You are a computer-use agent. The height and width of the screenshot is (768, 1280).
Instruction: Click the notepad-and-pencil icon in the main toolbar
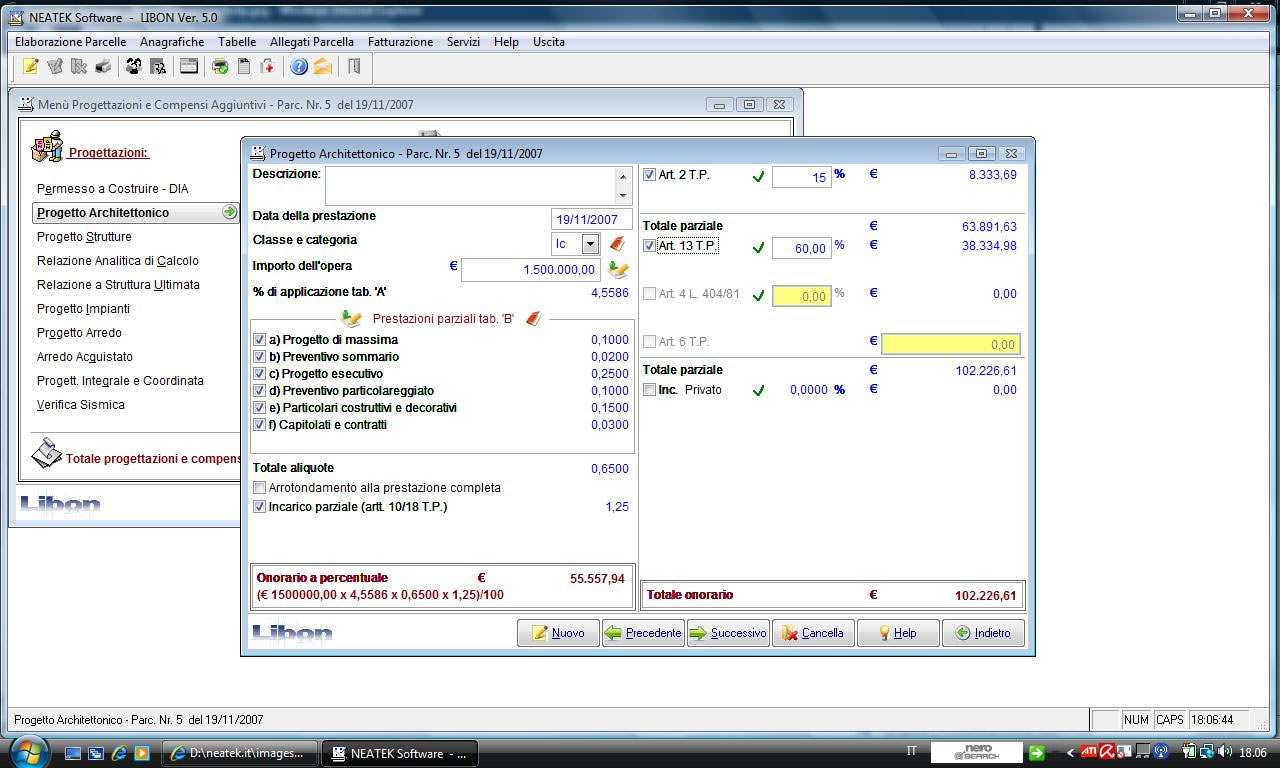(30, 67)
